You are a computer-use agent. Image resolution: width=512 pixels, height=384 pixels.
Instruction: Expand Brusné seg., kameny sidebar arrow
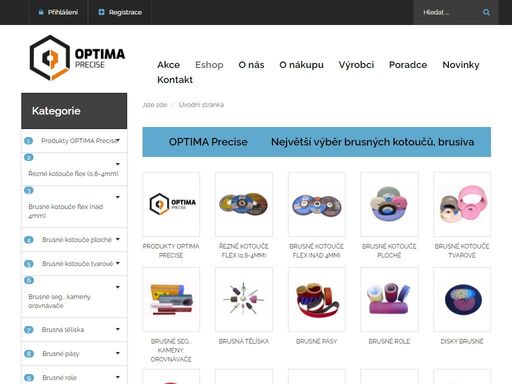[118, 287]
